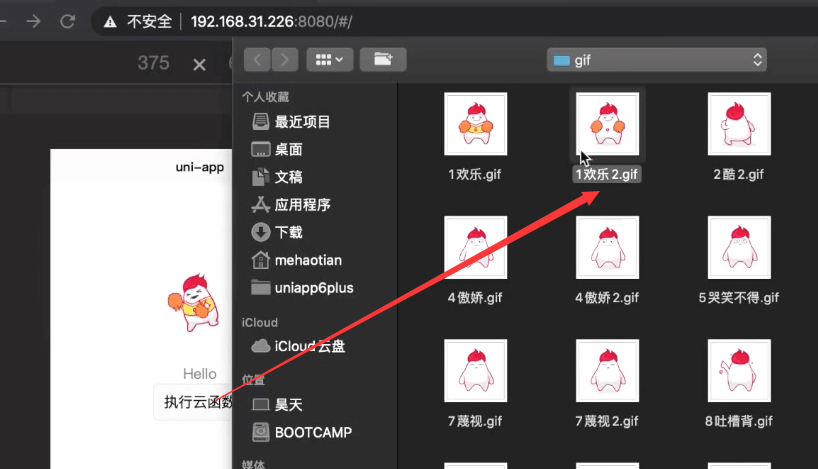Select BOOTCAMP drive in sidebar
This screenshot has height=469, width=818.
(x=315, y=432)
